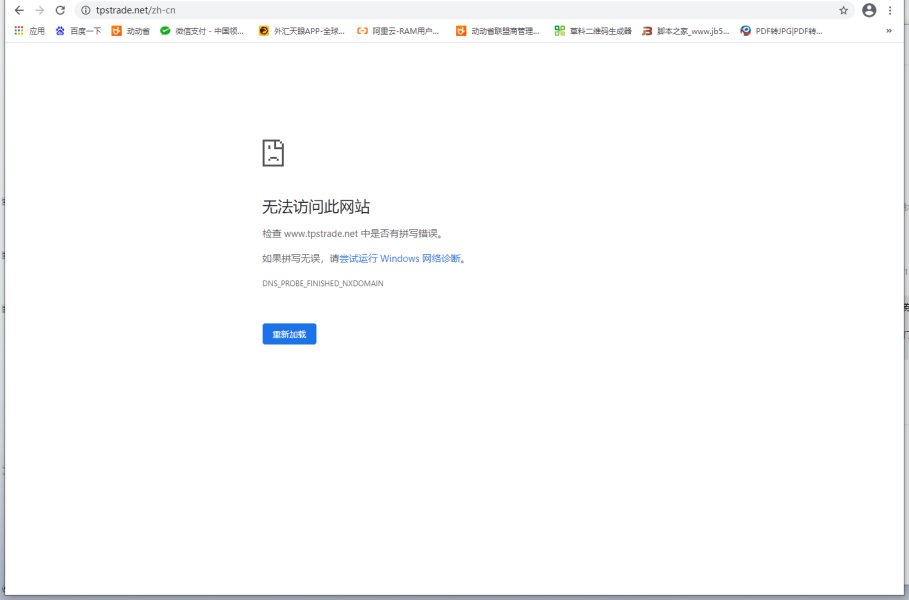
Task: Go back to the previous page
Action: [x=19, y=10]
